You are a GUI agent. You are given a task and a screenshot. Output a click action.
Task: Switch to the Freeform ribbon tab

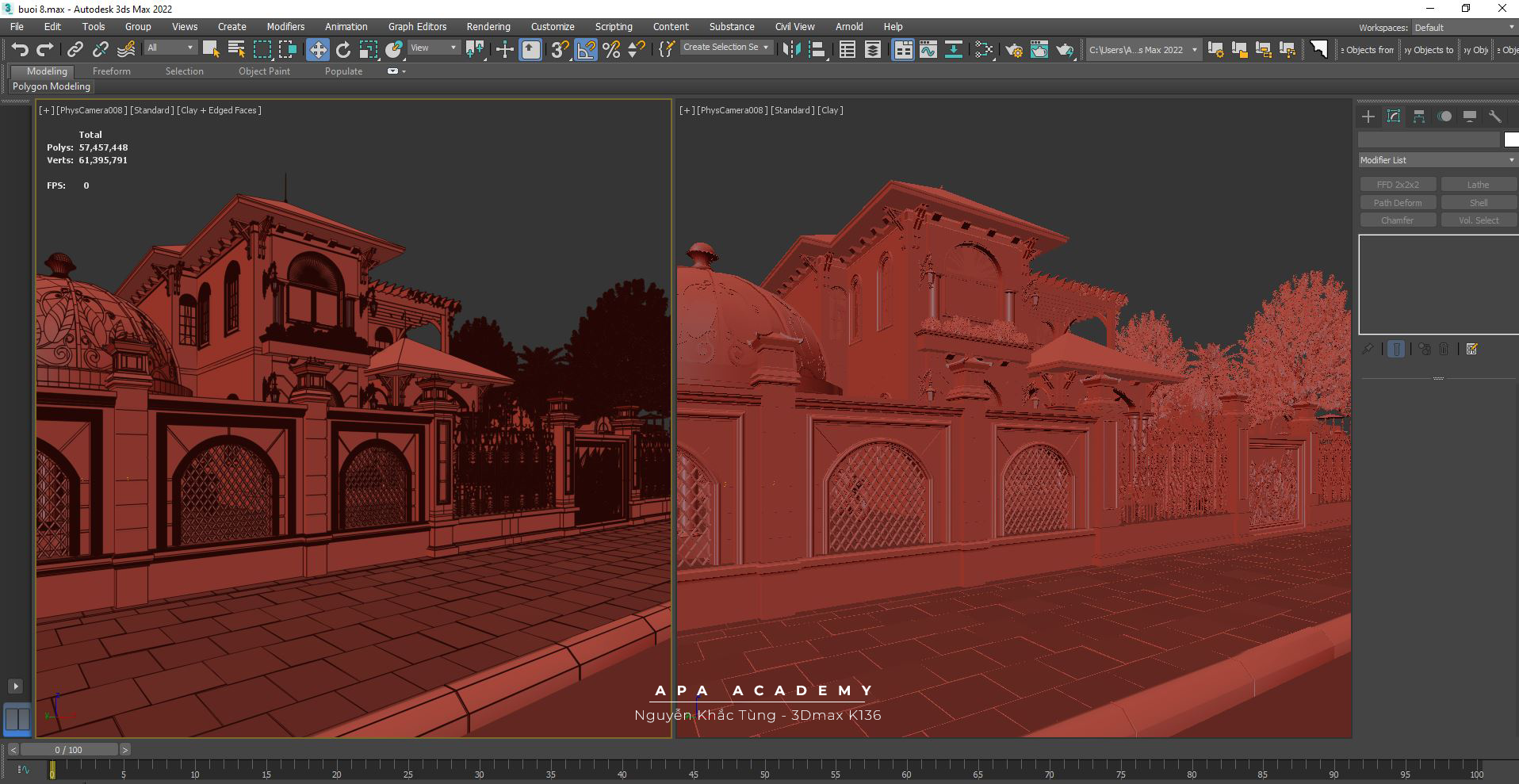(x=111, y=71)
